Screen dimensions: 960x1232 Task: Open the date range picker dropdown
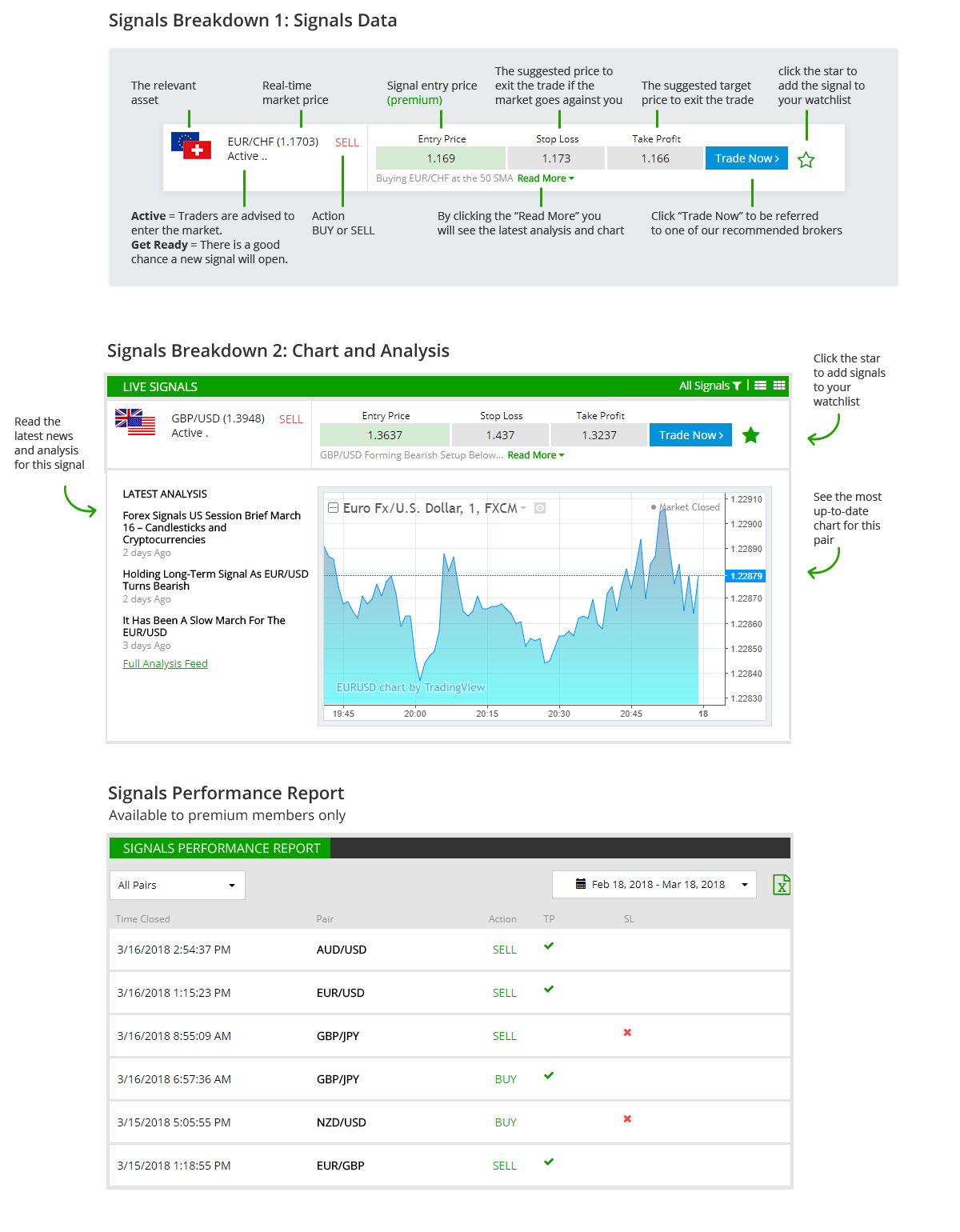(x=654, y=885)
